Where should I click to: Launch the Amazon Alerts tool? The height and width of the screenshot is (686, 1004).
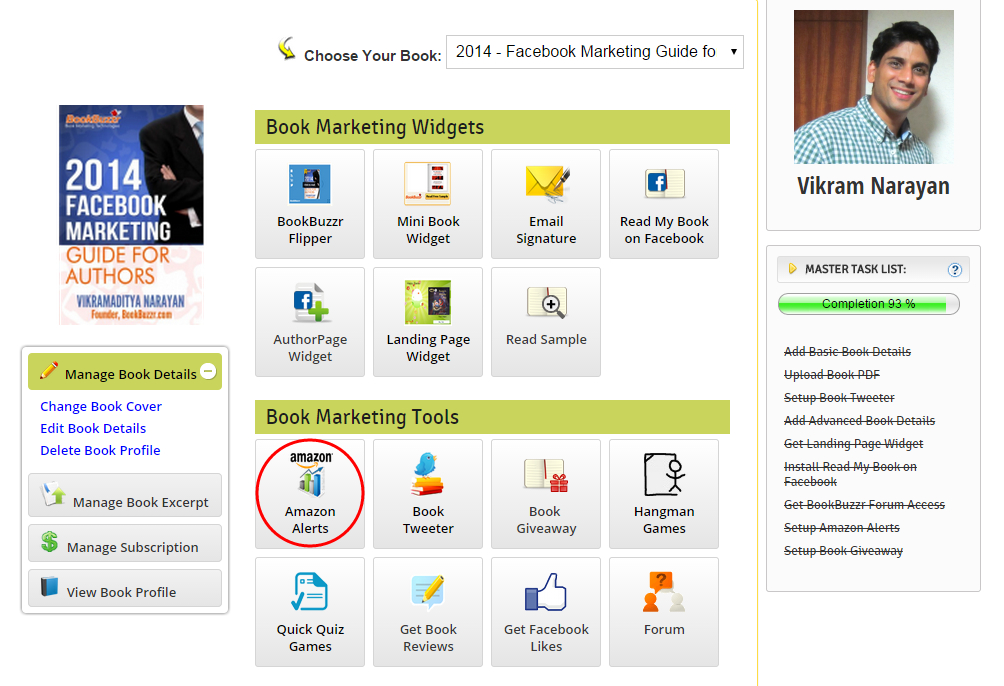click(310, 494)
